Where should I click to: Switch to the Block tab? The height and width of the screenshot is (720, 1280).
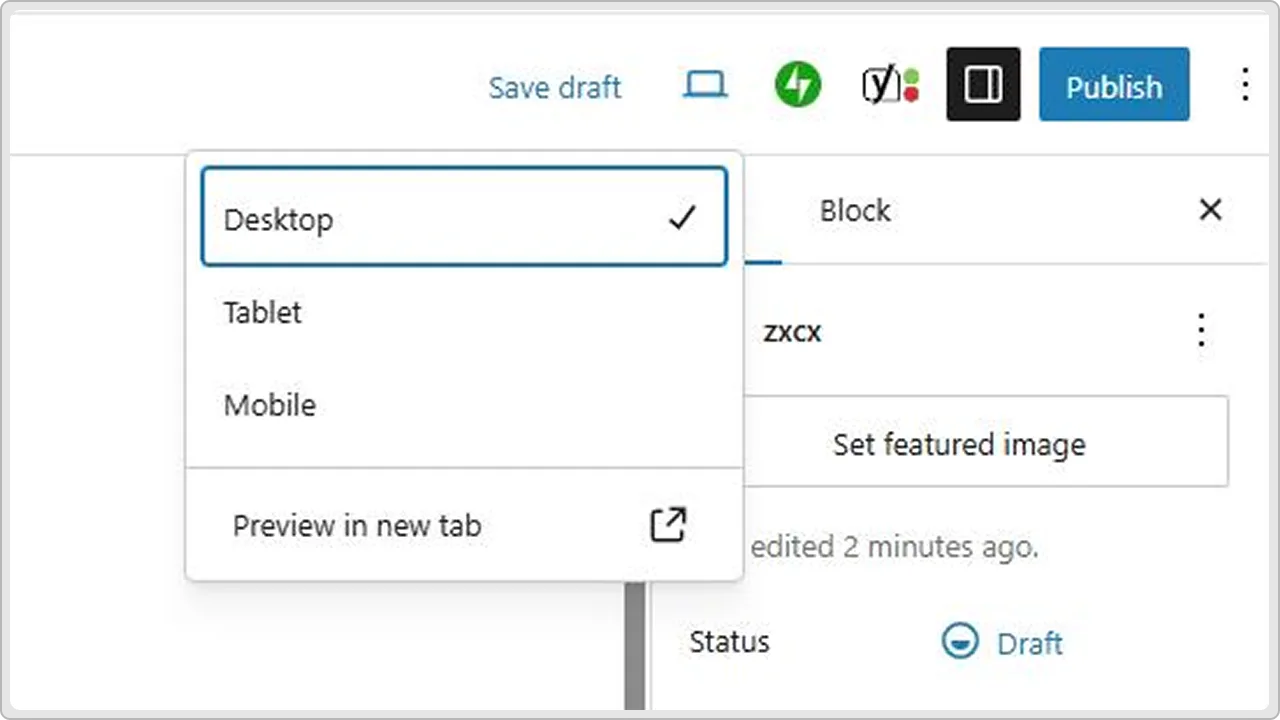[855, 211]
